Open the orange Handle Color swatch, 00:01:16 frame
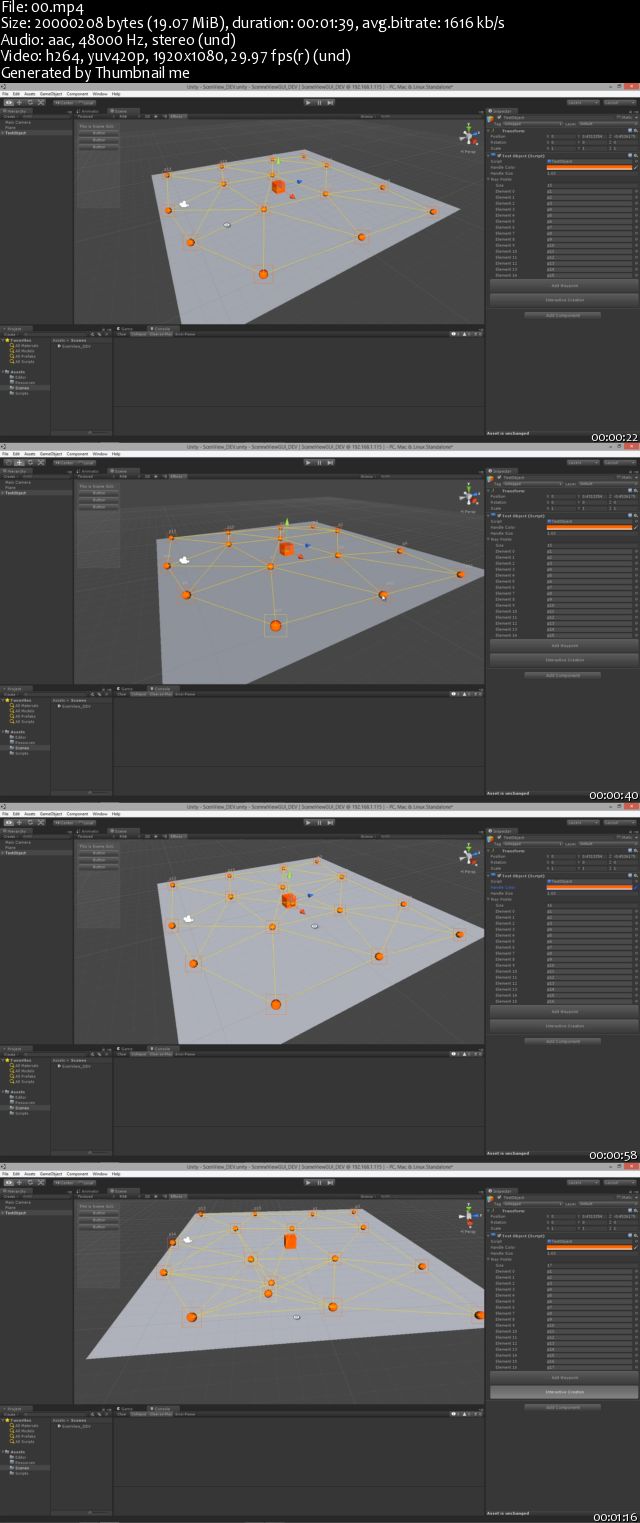The image size is (640, 1523). click(589, 1247)
